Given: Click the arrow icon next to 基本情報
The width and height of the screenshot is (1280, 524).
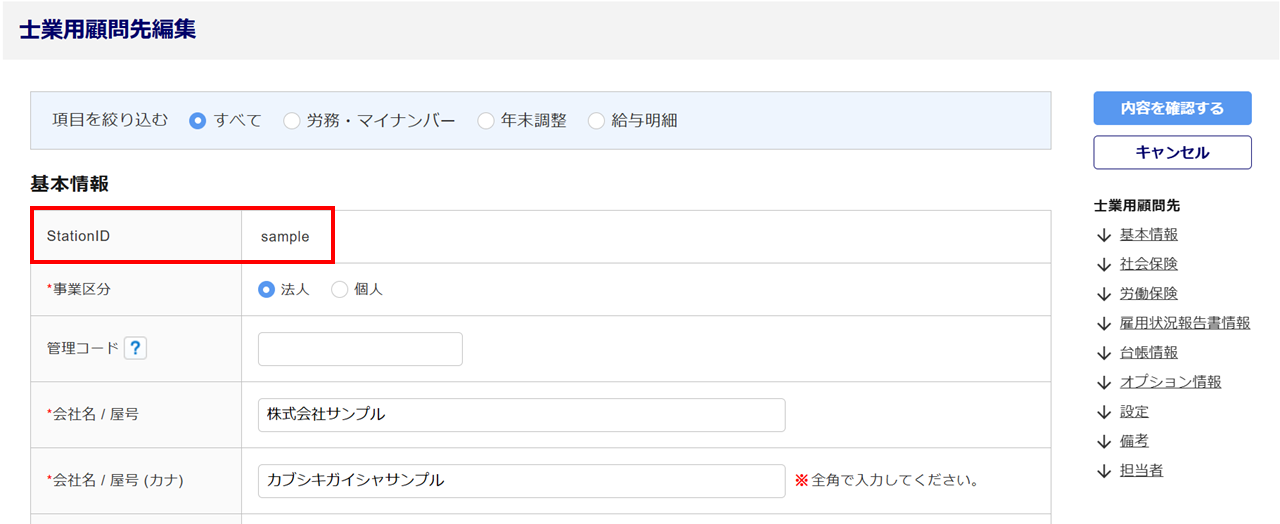Looking at the screenshot, I should 1104,235.
